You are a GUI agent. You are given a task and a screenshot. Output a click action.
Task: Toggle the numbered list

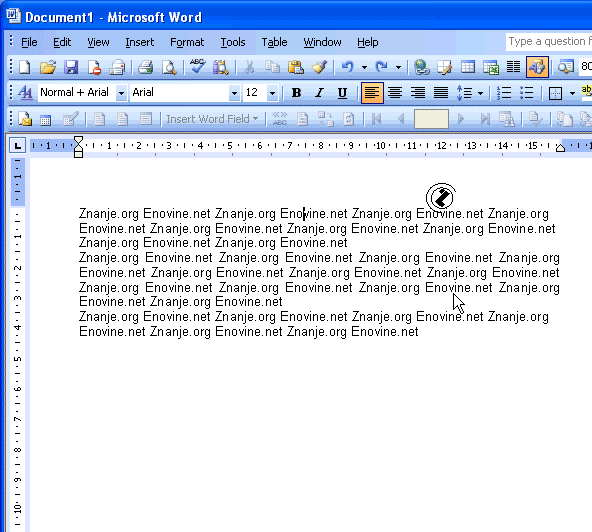click(504, 93)
